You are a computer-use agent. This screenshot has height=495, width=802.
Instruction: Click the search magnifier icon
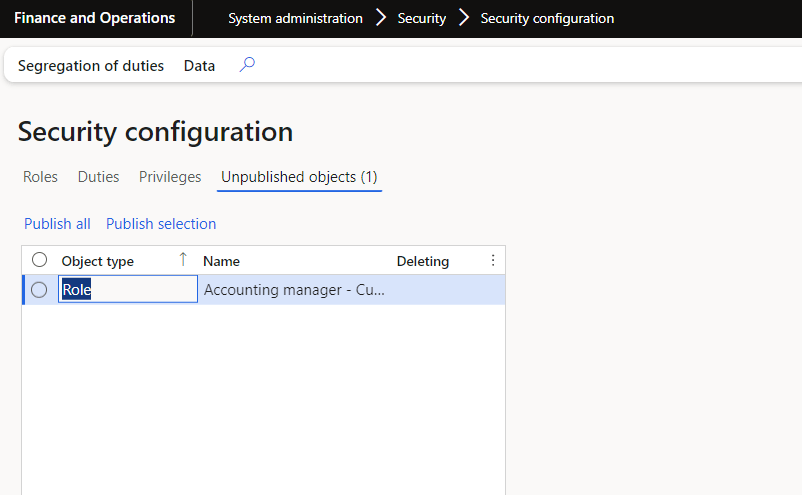coord(247,65)
